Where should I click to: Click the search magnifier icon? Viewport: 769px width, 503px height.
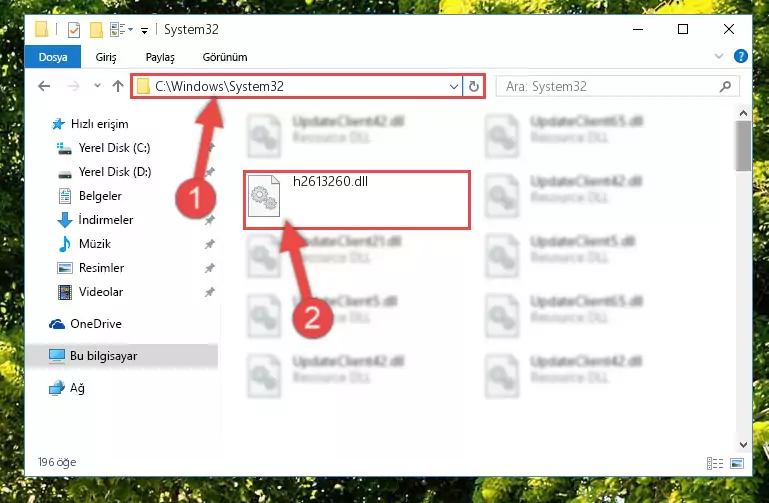point(725,87)
